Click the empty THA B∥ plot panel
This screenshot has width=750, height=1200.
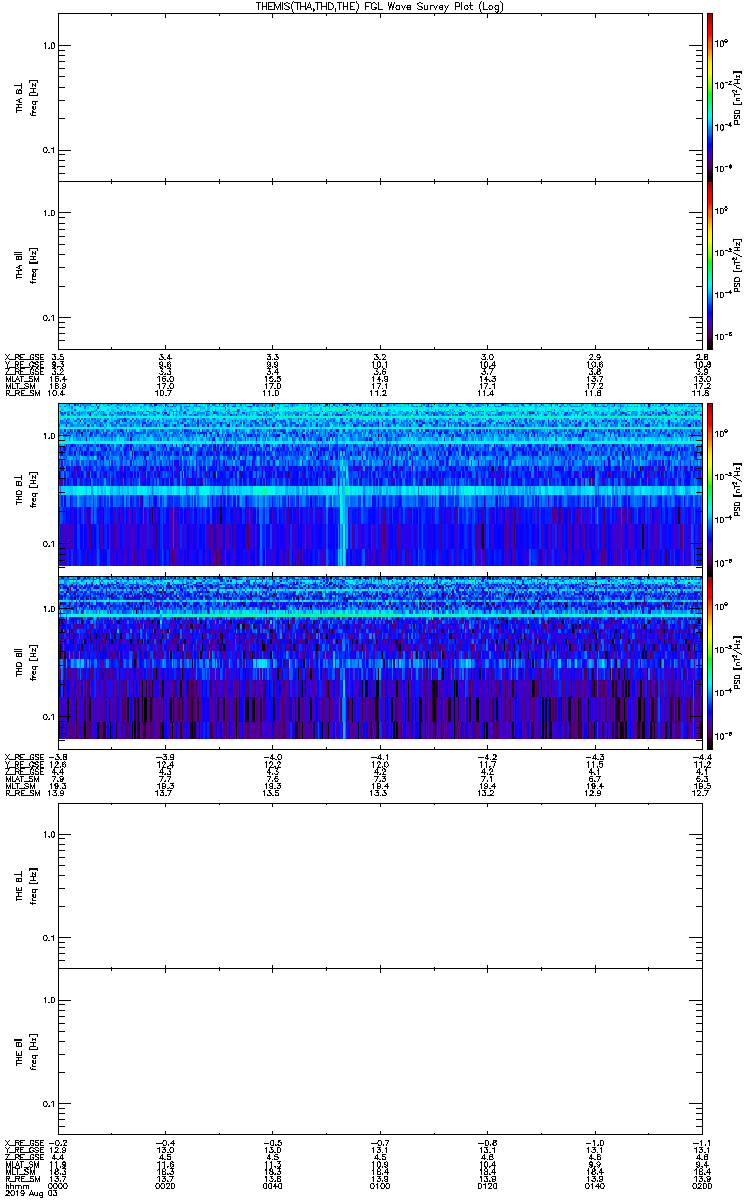point(382,264)
